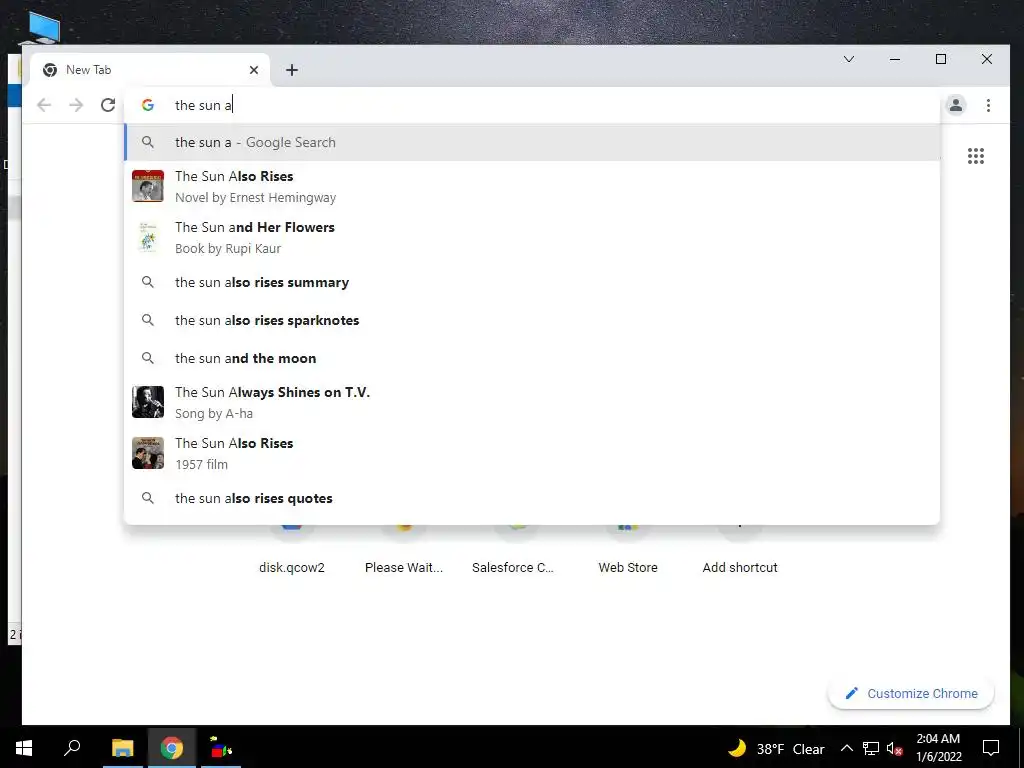Choose The Sun Always Shines on T.V. suggestion
This screenshot has width=1024, height=768.
coord(532,402)
